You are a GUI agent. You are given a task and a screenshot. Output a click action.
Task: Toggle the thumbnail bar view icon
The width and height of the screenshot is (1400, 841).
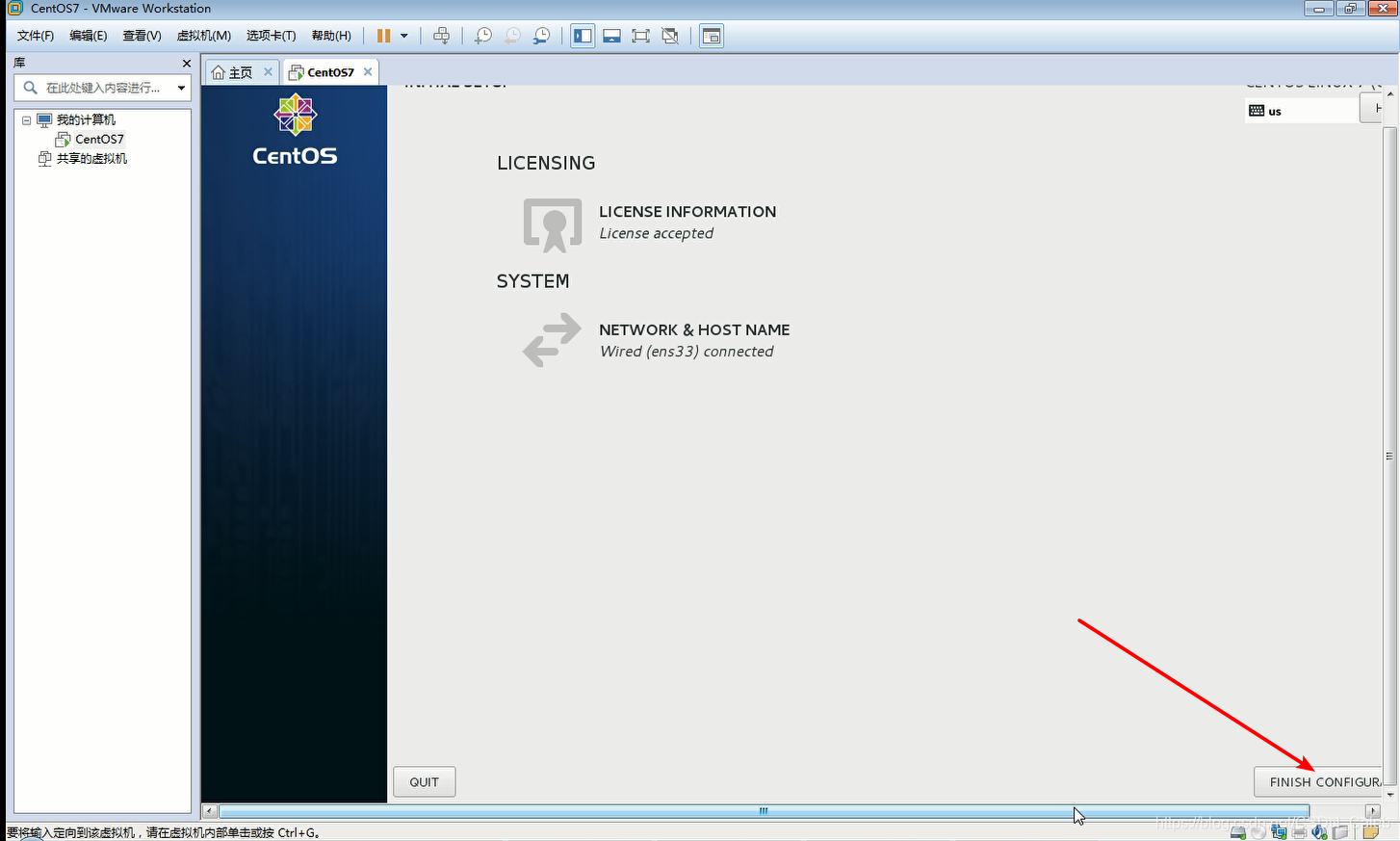point(611,36)
